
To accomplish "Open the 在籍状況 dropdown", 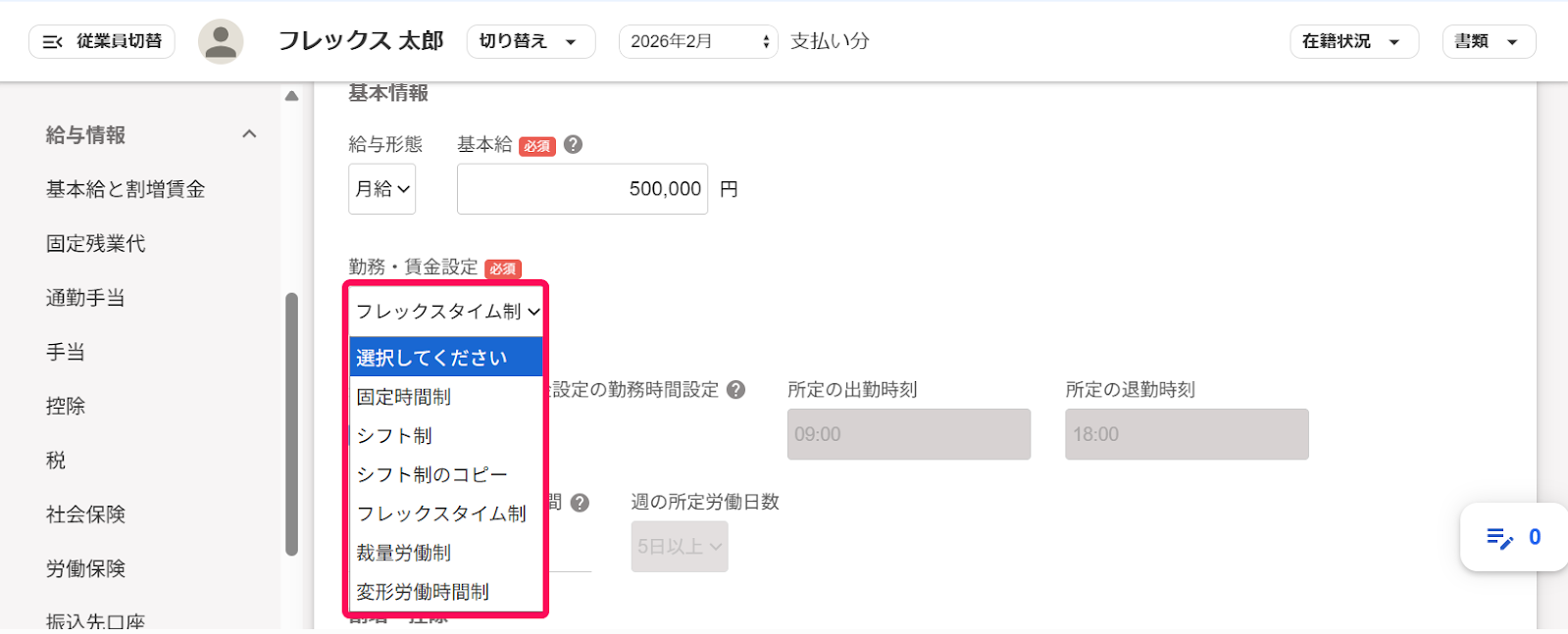I will point(1353,41).
